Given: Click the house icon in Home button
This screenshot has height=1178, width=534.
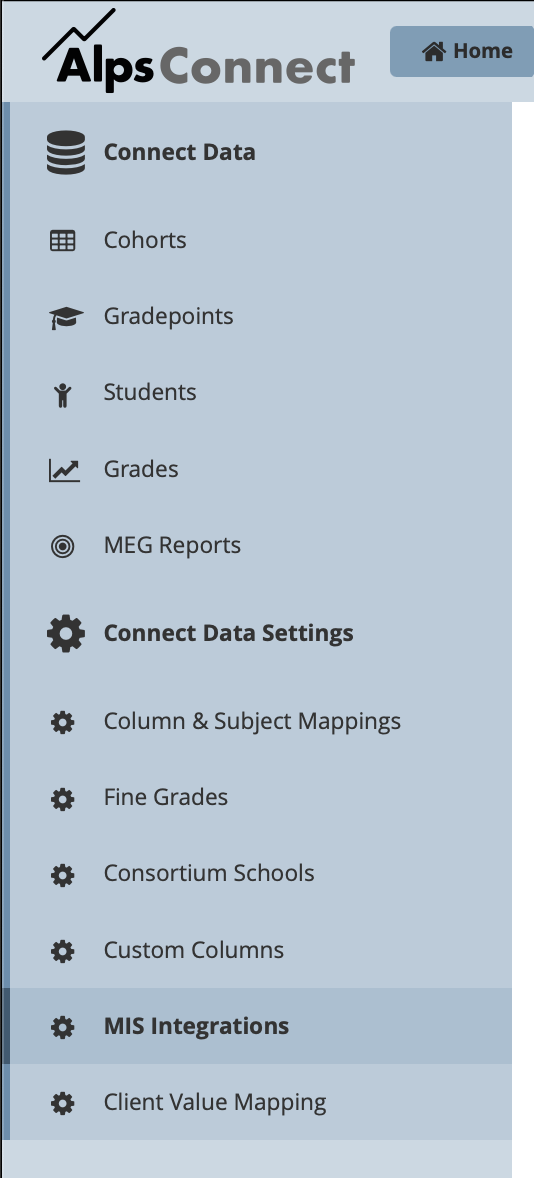Looking at the screenshot, I should coord(434,51).
